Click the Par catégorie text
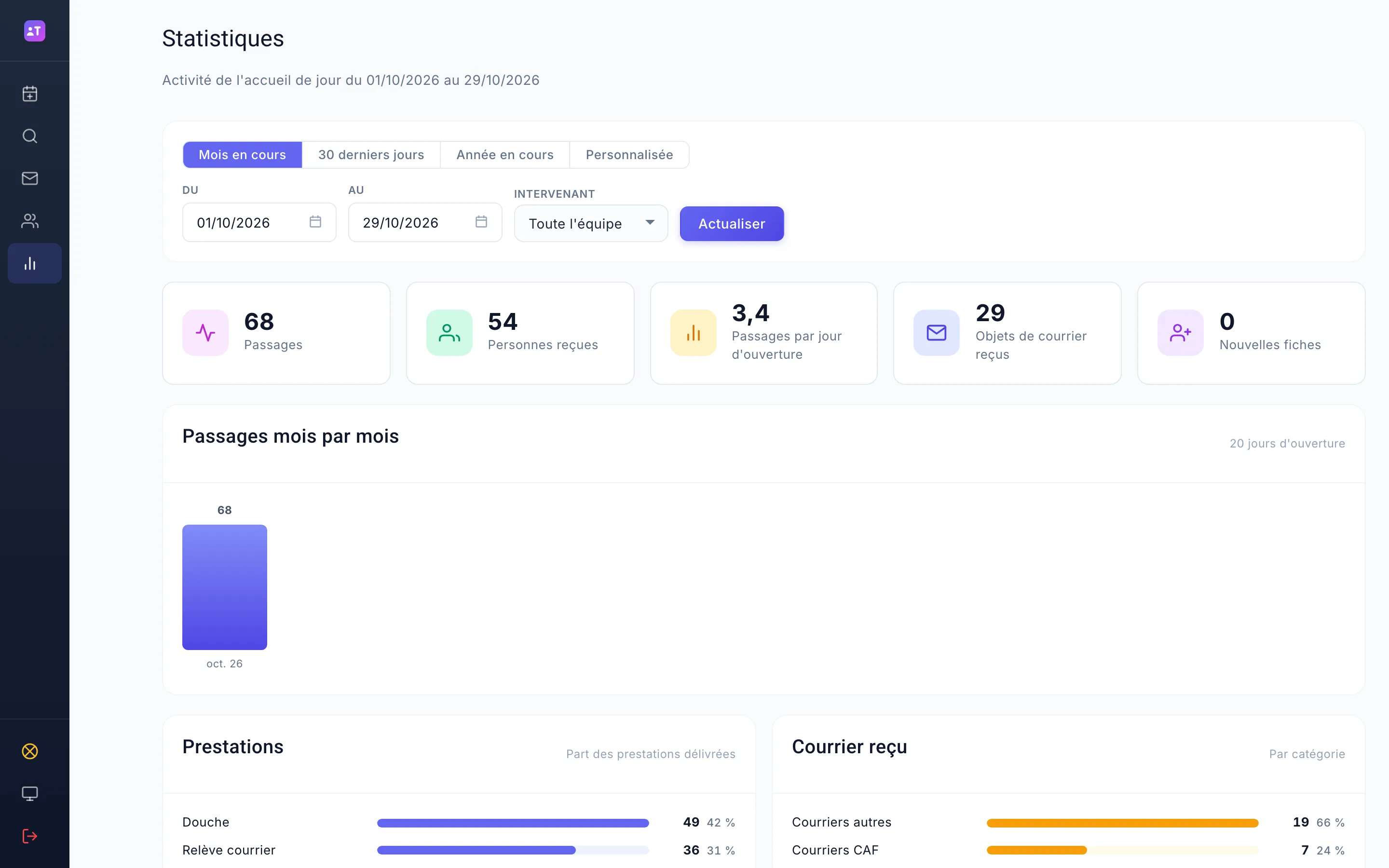 [x=1307, y=754]
